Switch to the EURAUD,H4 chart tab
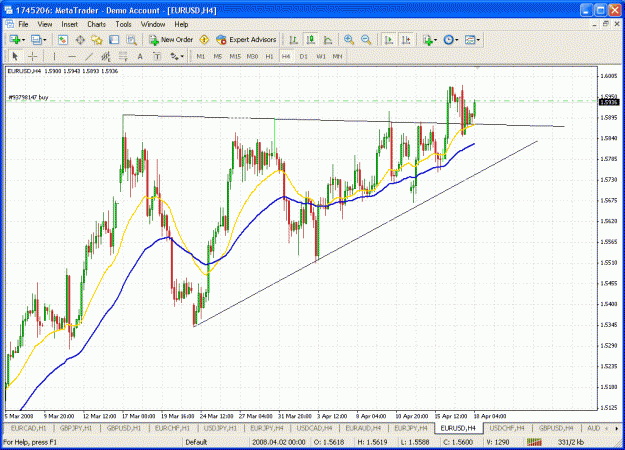The image size is (625, 450). tap(363, 428)
